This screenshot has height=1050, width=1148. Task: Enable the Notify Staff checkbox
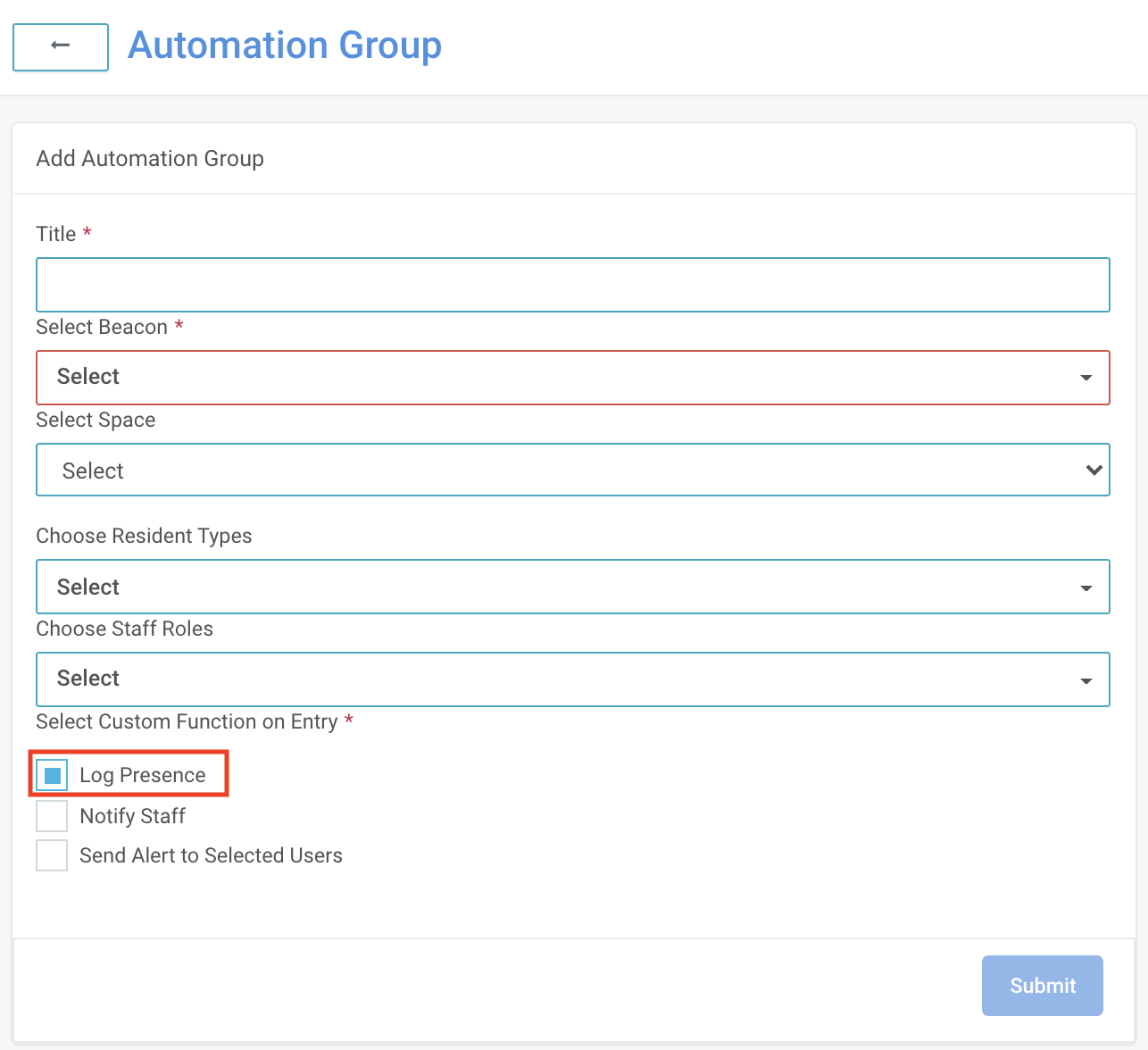pyautogui.click(x=52, y=816)
